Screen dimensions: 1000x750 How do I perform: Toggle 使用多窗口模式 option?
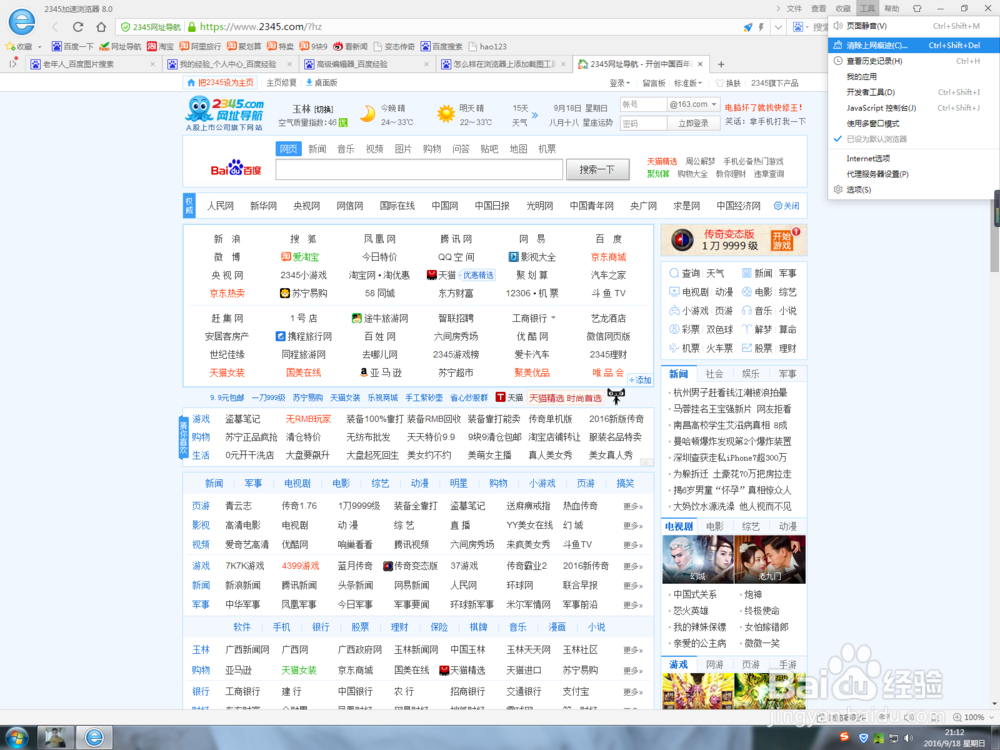pyautogui.click(x=913, y=124)
